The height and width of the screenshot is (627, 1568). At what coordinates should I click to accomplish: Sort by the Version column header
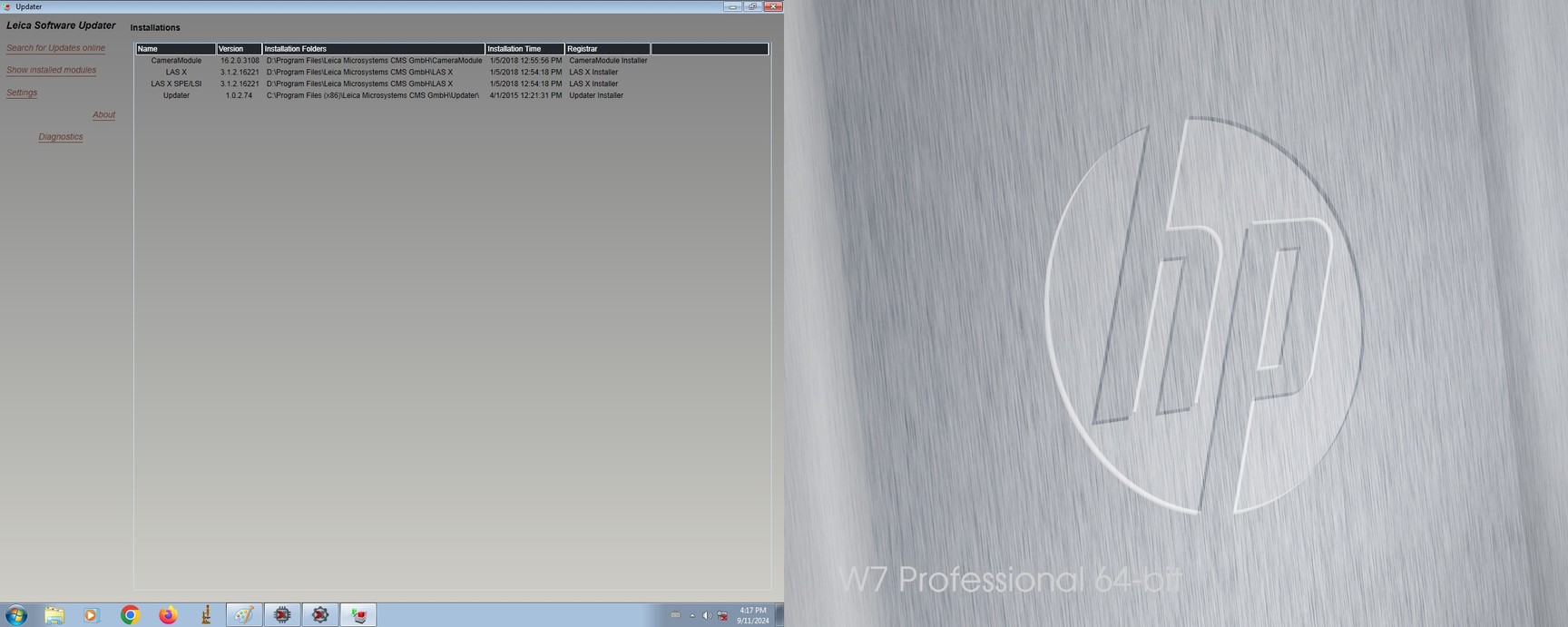(239, 49)
